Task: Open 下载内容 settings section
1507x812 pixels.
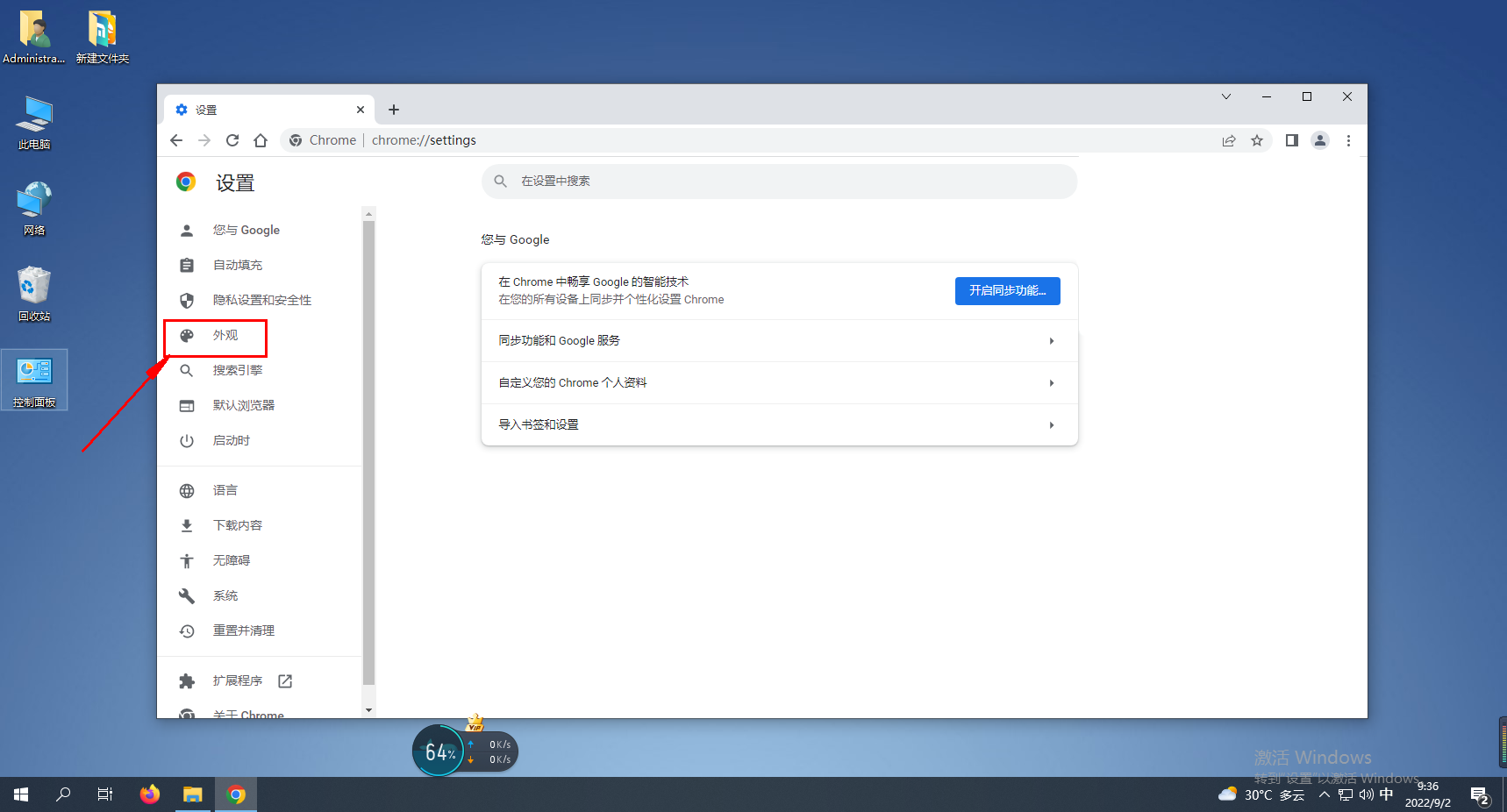Action: [x=237, y=525]
